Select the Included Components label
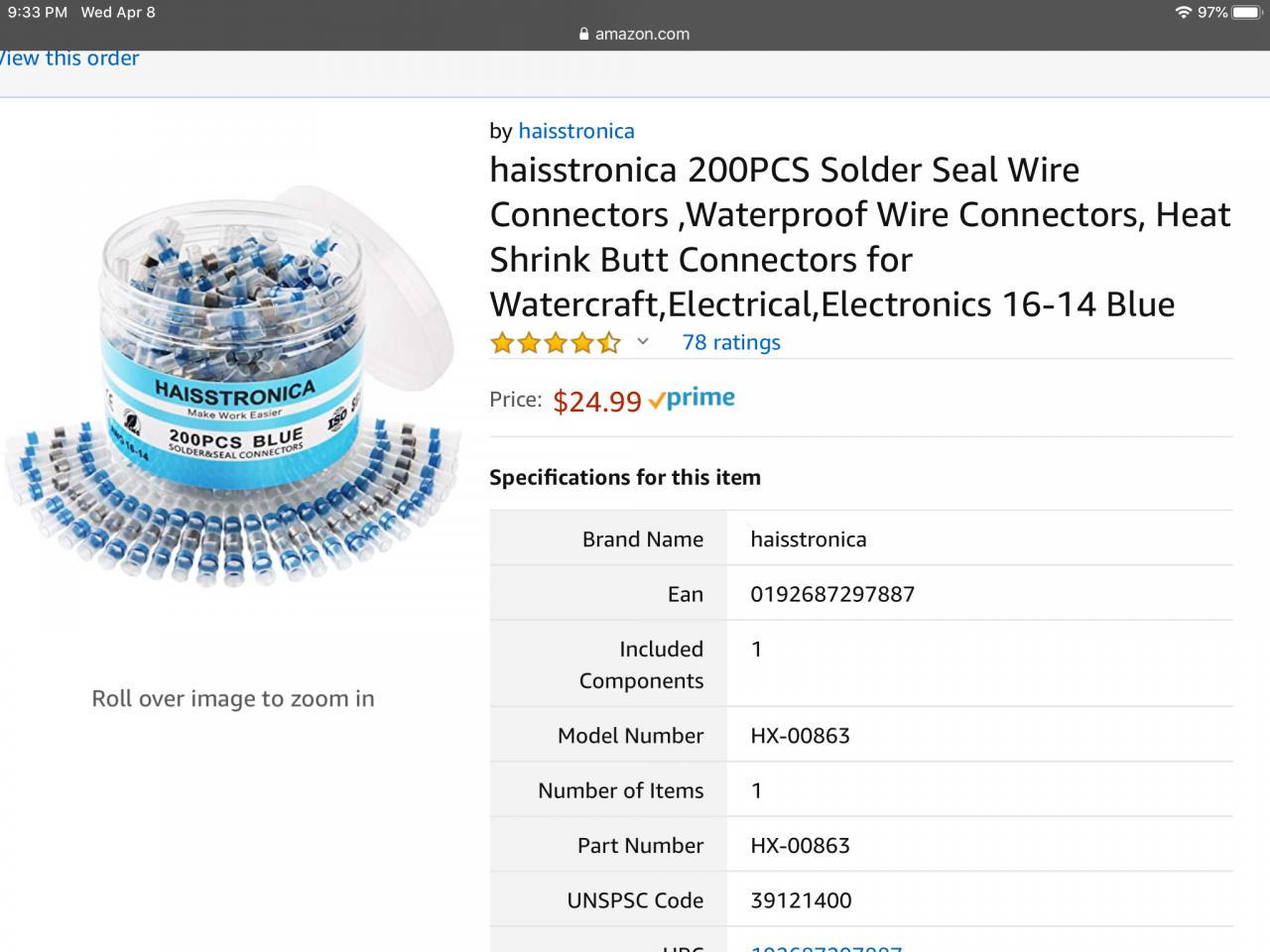Image resolution: width=1270 pixels, height=952 pixels. [641, 664]
